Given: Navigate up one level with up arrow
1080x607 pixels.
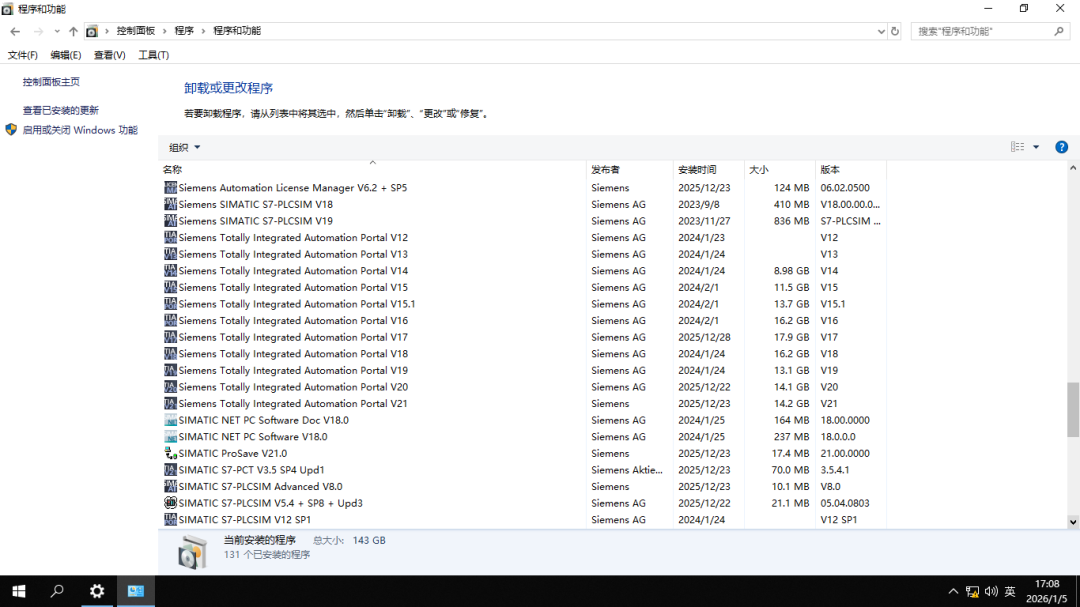Looking at the screenshot, I should 73,31.
